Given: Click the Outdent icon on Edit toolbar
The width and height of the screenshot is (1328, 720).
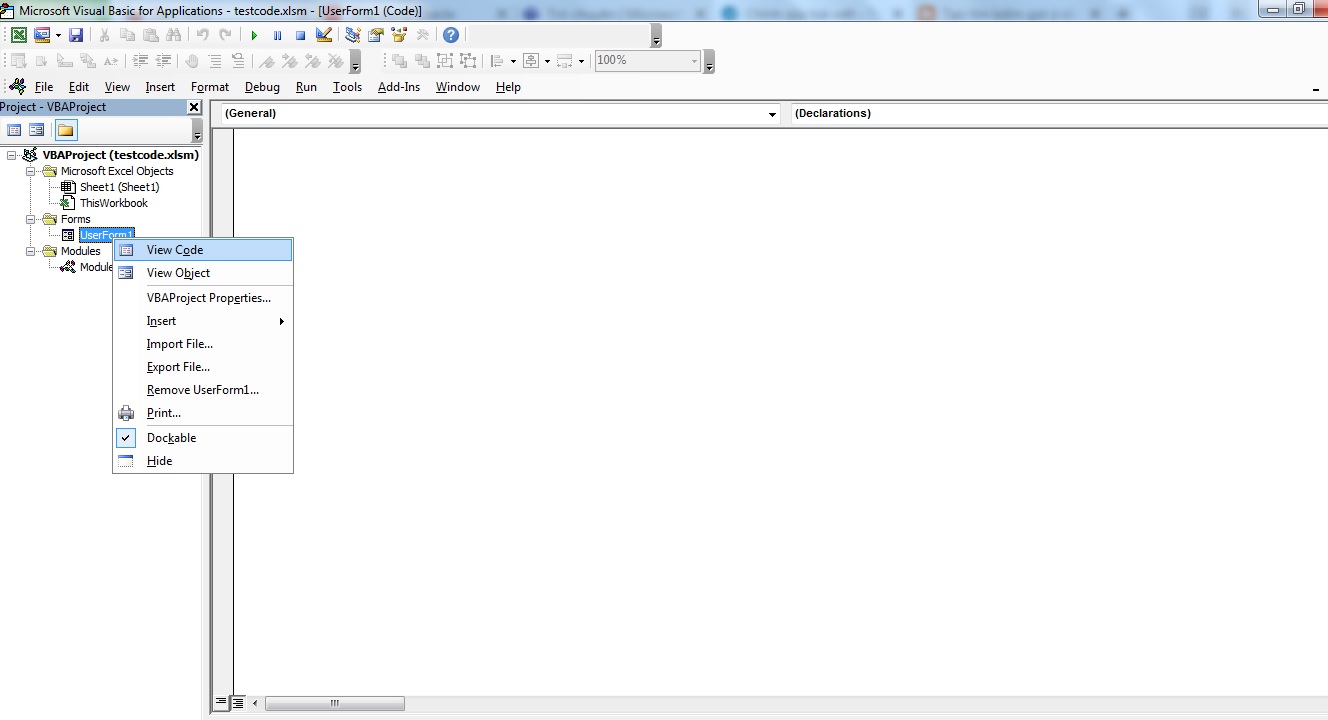Looking at the screenshot, I should (163, 61).
